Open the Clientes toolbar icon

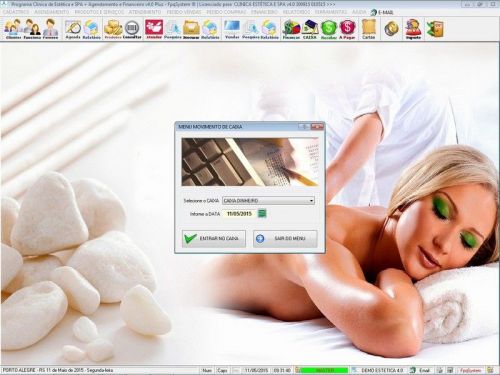coord(13,29)
